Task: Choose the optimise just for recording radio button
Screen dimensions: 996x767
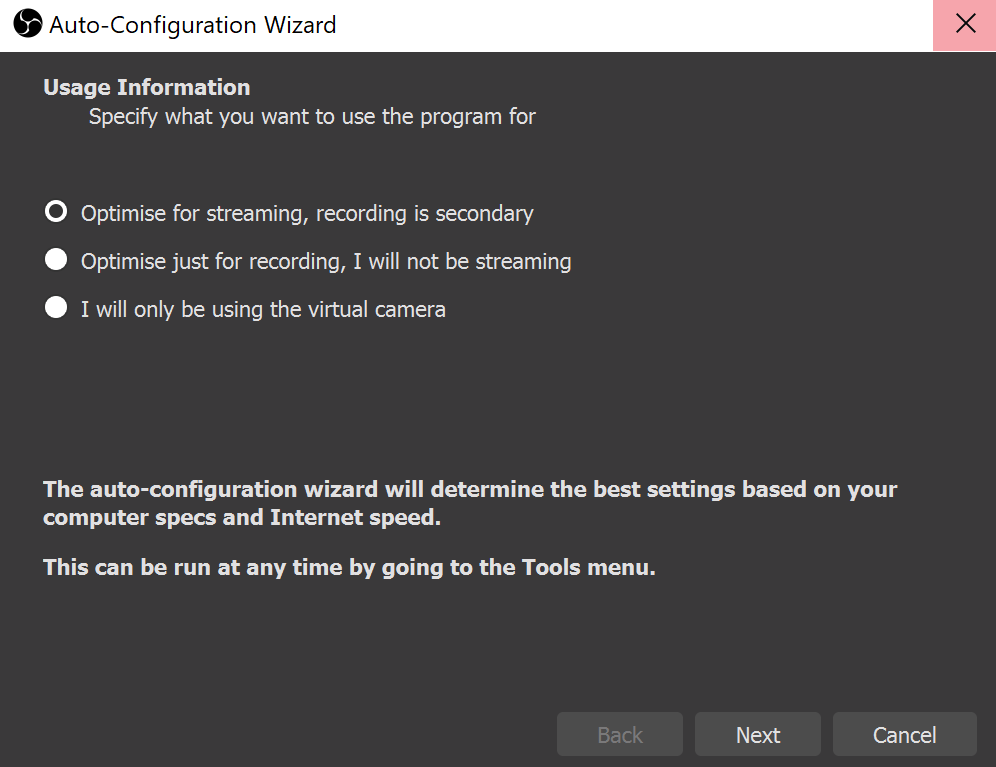Action: tap(56, 259)
